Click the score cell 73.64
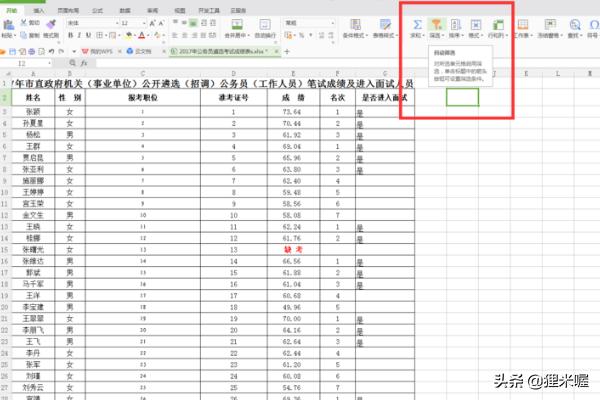 (x=293, y=112)
